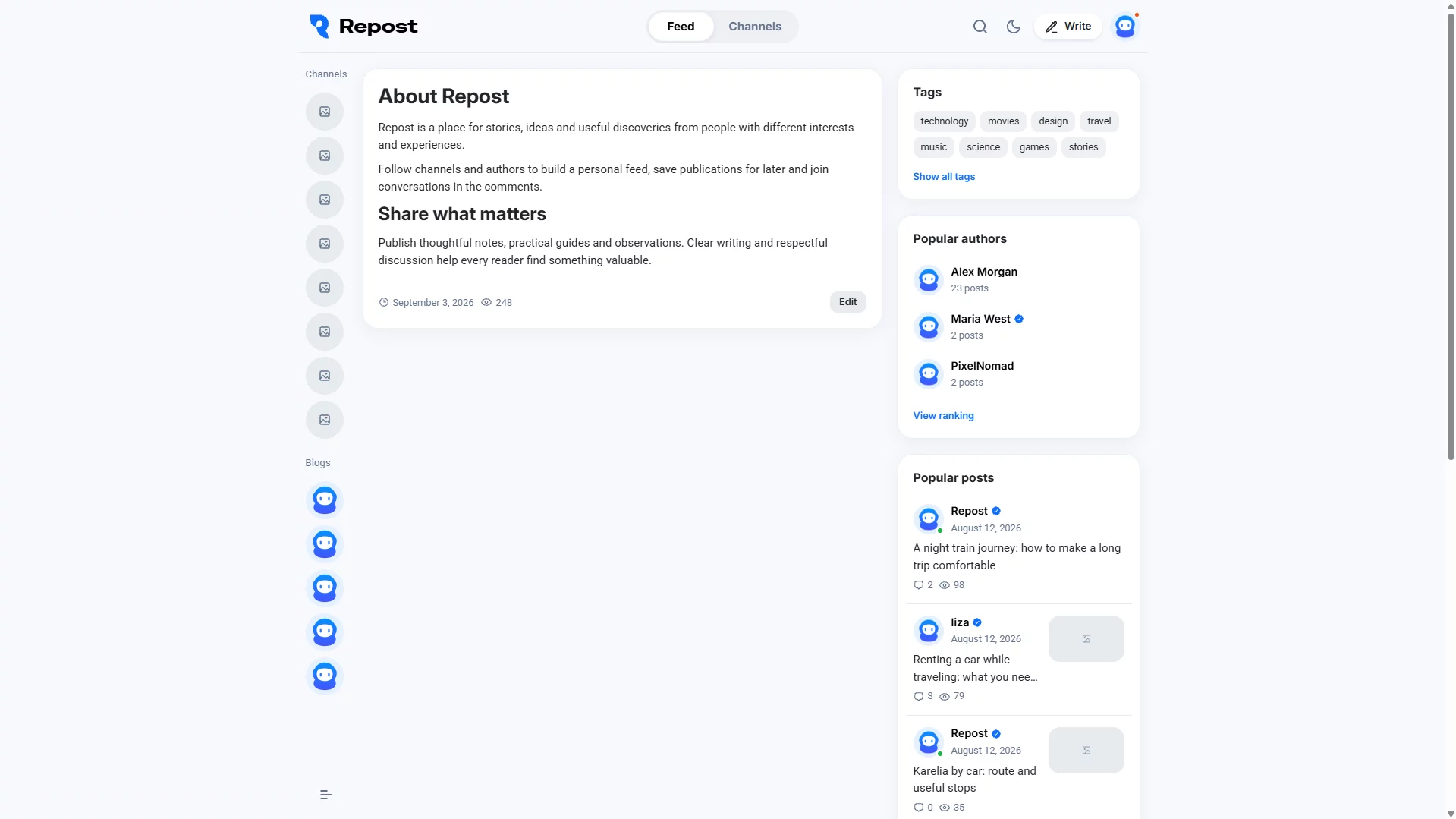Image resolution: width=1456 pixels, height=819 pixels.
Task: Click the clock icon beside September 3, 2026
Action: click(x=384, y=302)
